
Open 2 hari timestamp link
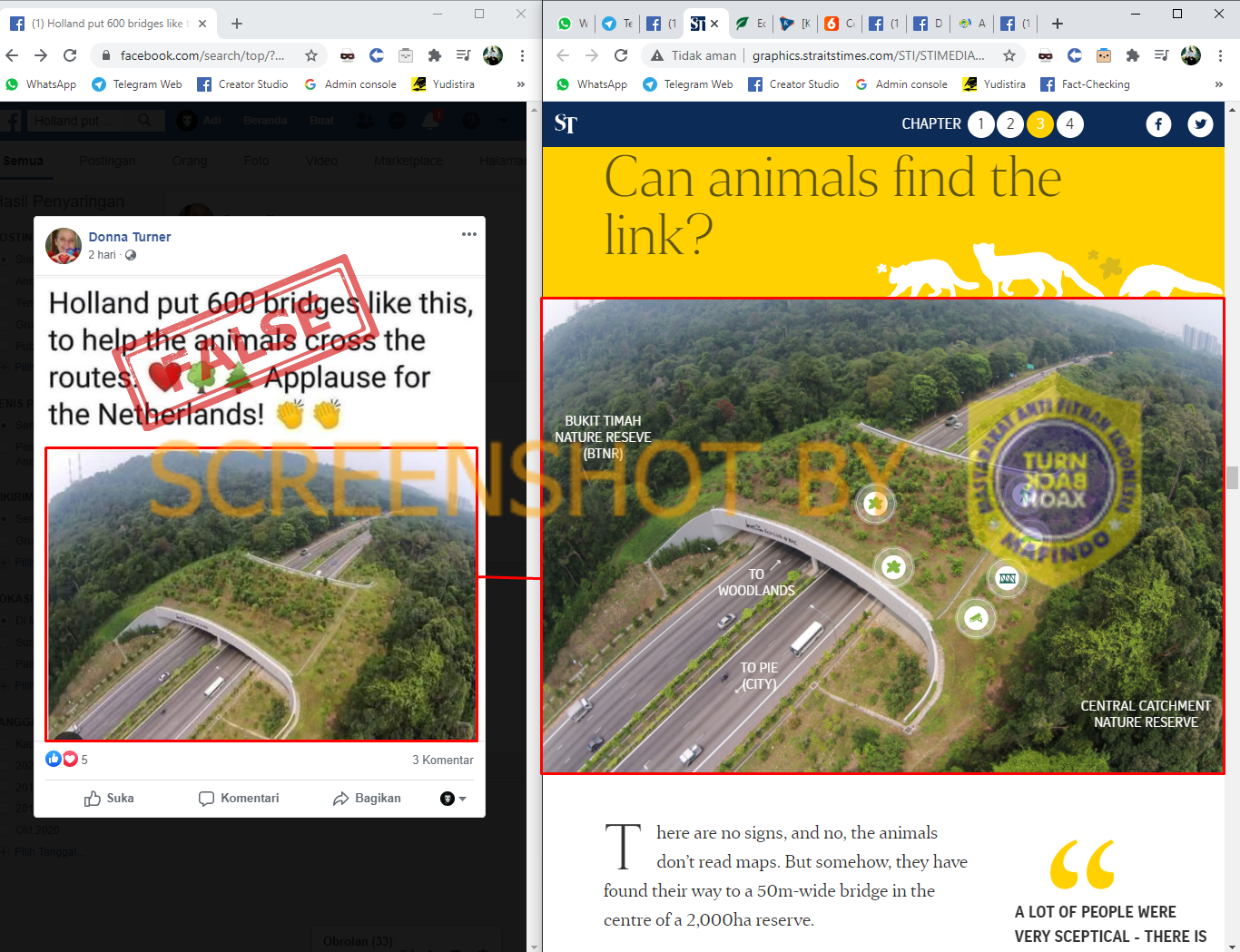point(102,255)
